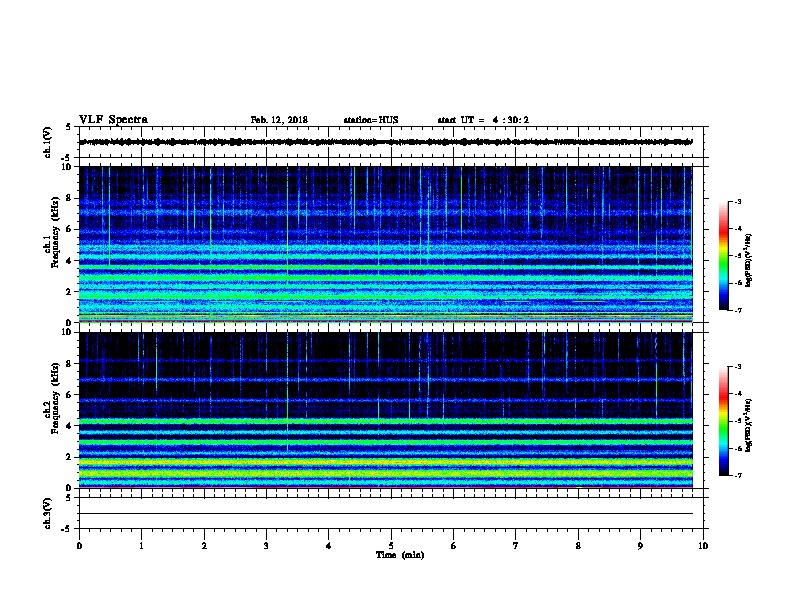Image resolution: width=792 pixels, height=612 pixels.
Task: Click the ch.2 color scale log(PSD) label
Action: click(748, 425)
